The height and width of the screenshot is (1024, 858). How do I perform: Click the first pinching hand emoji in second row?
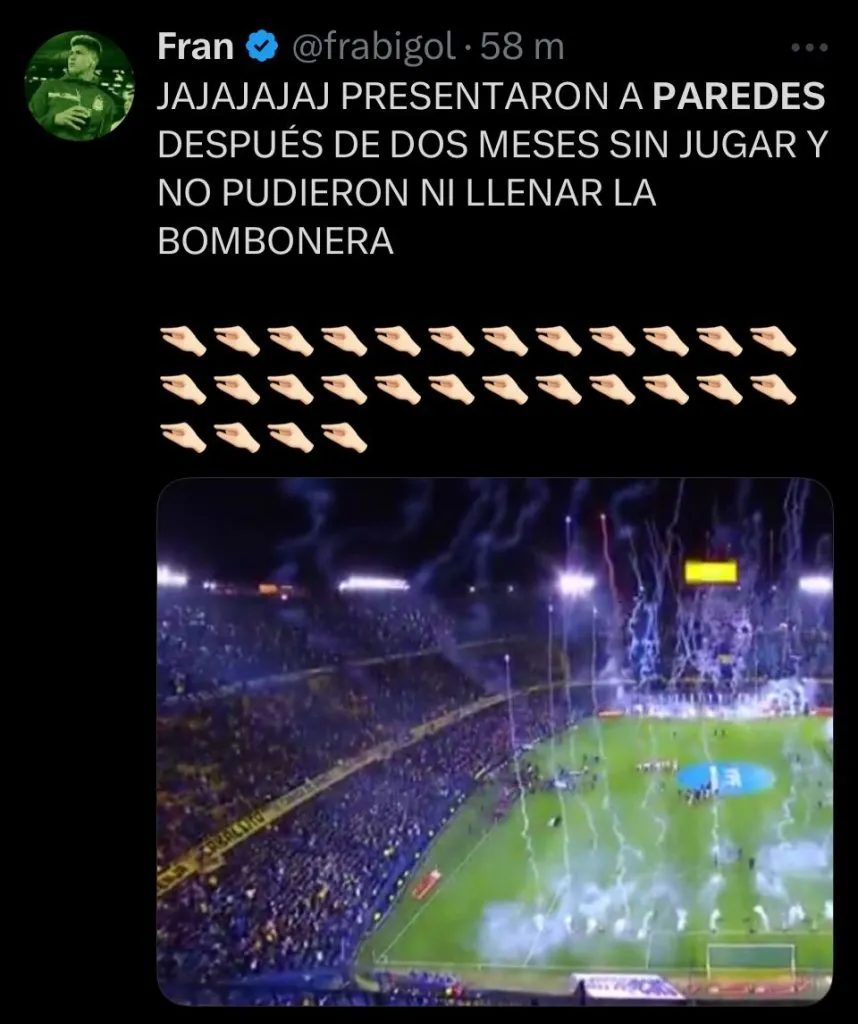(x=183, y=389)
